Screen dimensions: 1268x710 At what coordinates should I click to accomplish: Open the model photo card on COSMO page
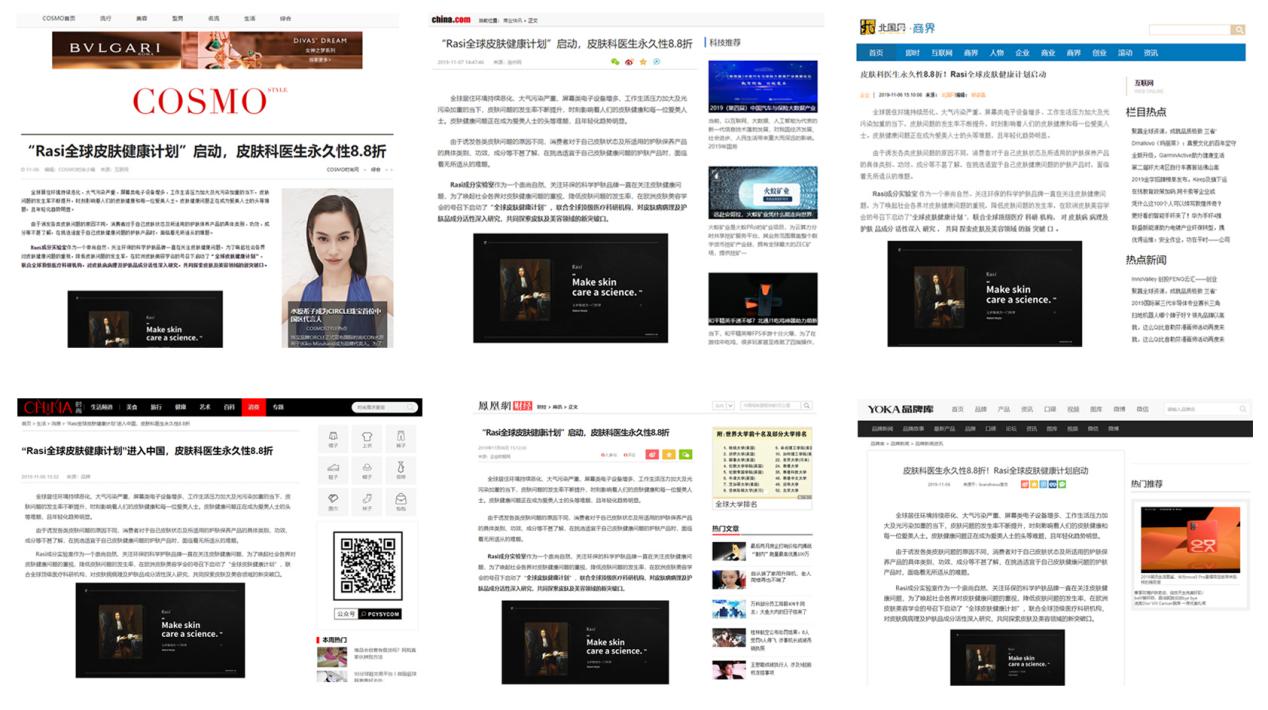point(337,268)
